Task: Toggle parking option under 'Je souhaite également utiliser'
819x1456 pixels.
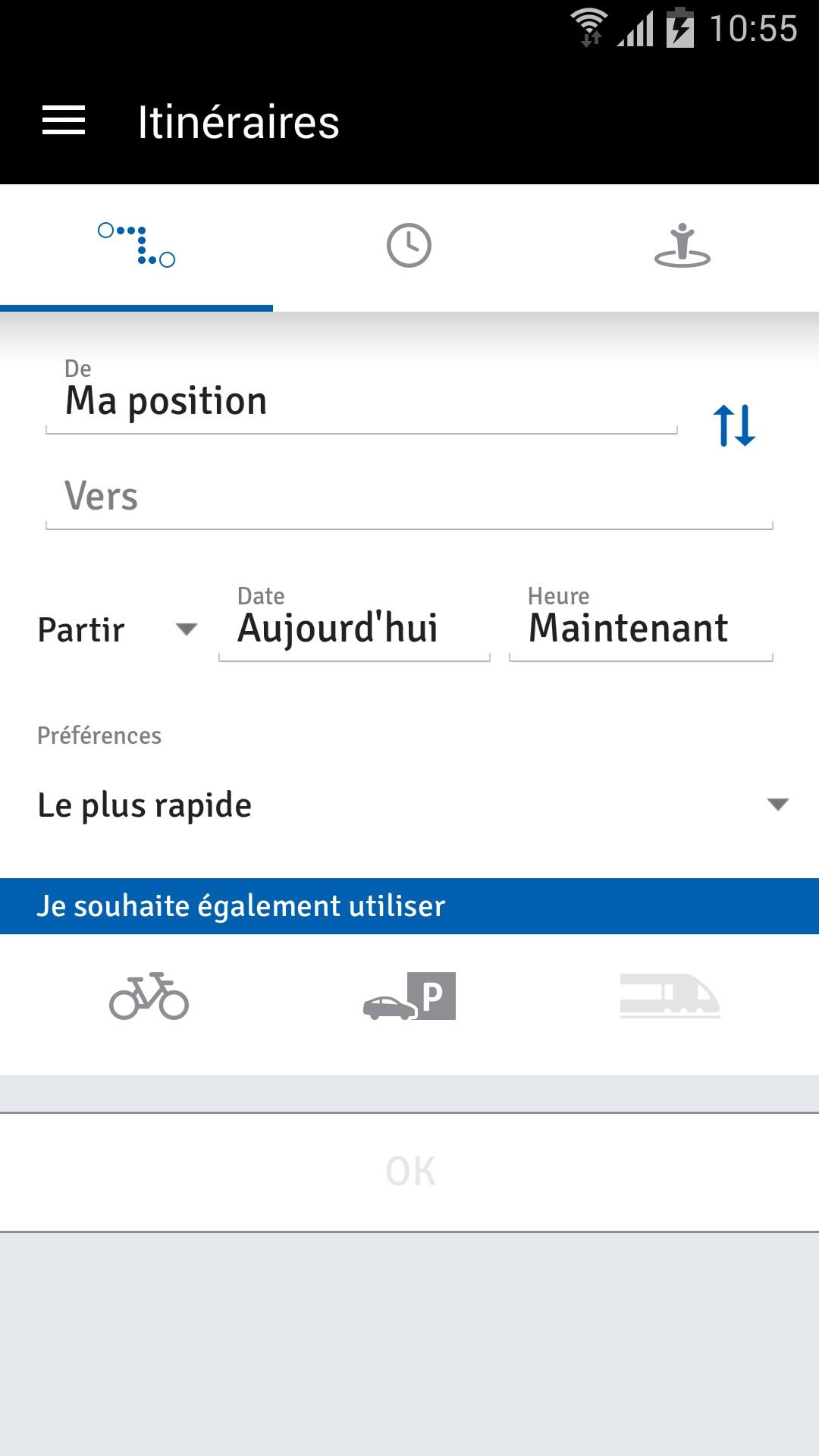Action: click(x=409, y=997)
